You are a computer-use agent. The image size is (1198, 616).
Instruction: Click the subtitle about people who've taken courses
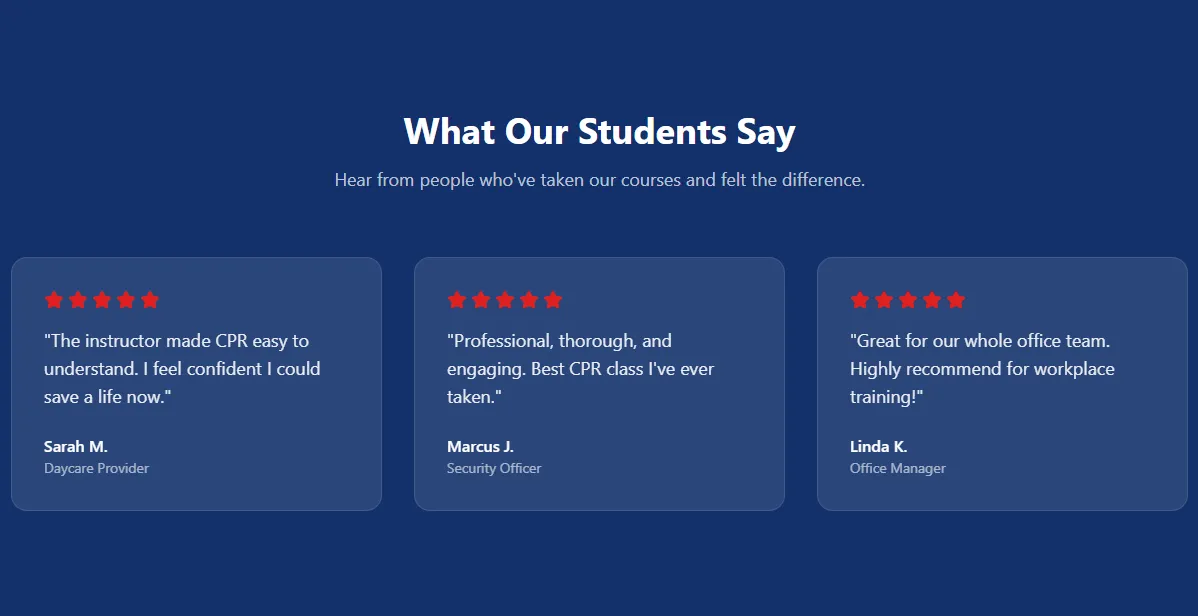tap(600, 180)
